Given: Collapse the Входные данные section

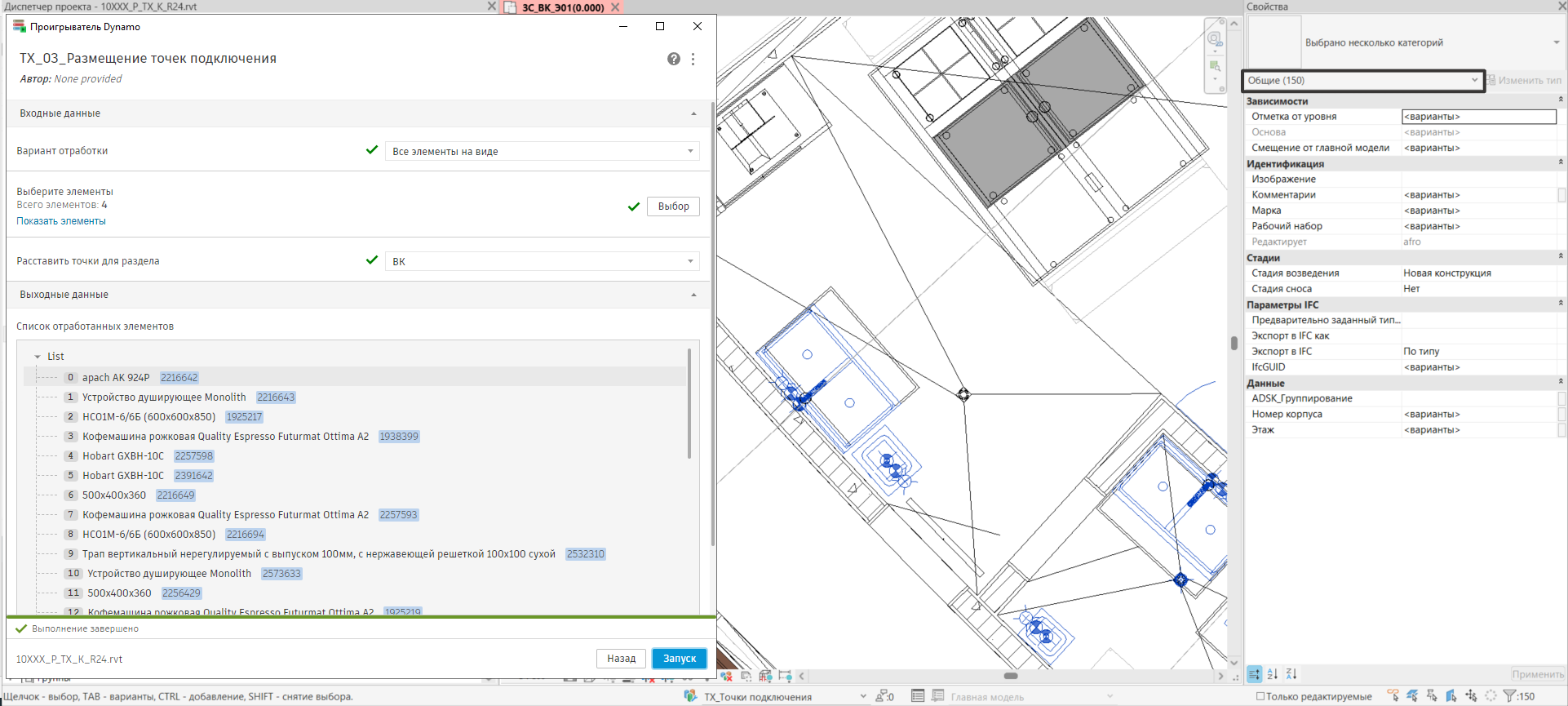Looking at the screenshot, I should pos(693,113).
